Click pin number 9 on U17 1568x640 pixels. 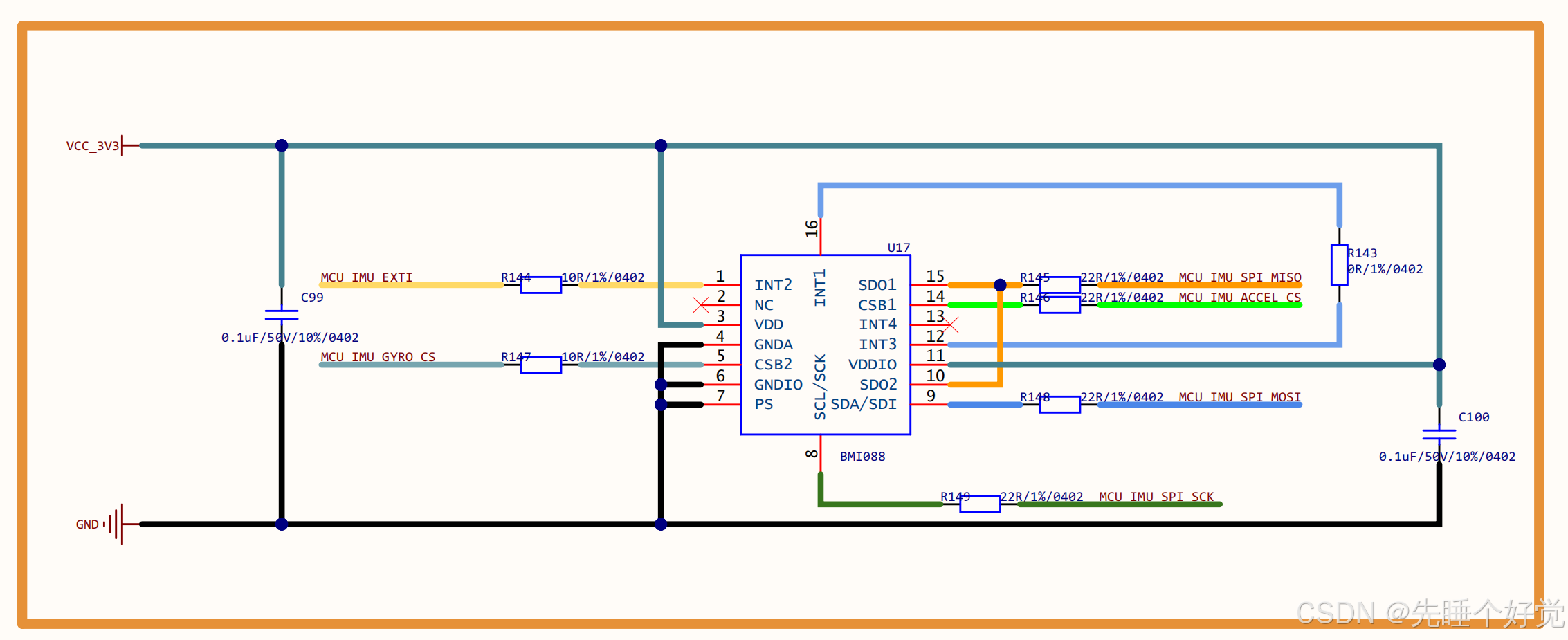[931, 395]
